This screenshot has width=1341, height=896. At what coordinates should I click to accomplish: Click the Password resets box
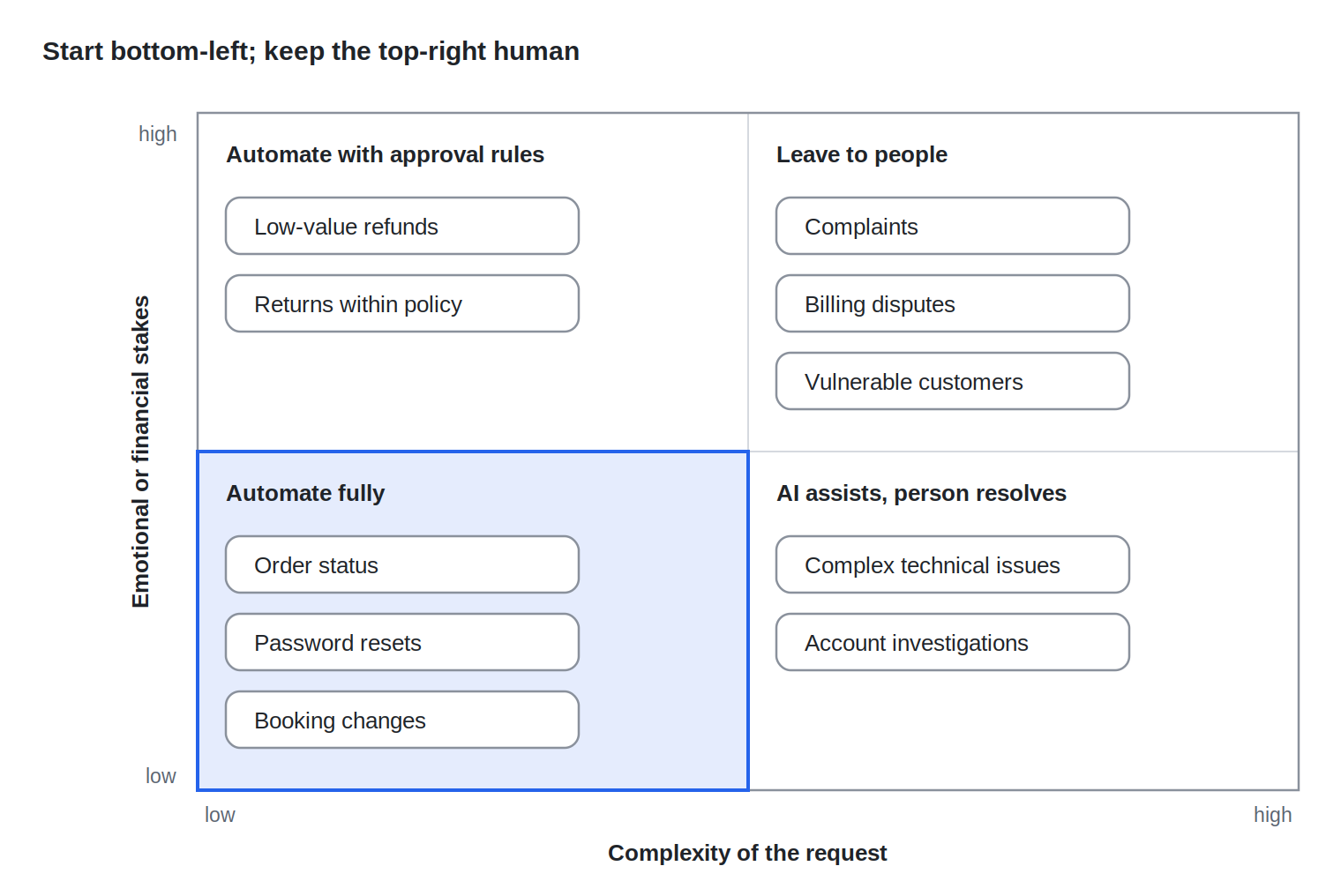point(402,642)
